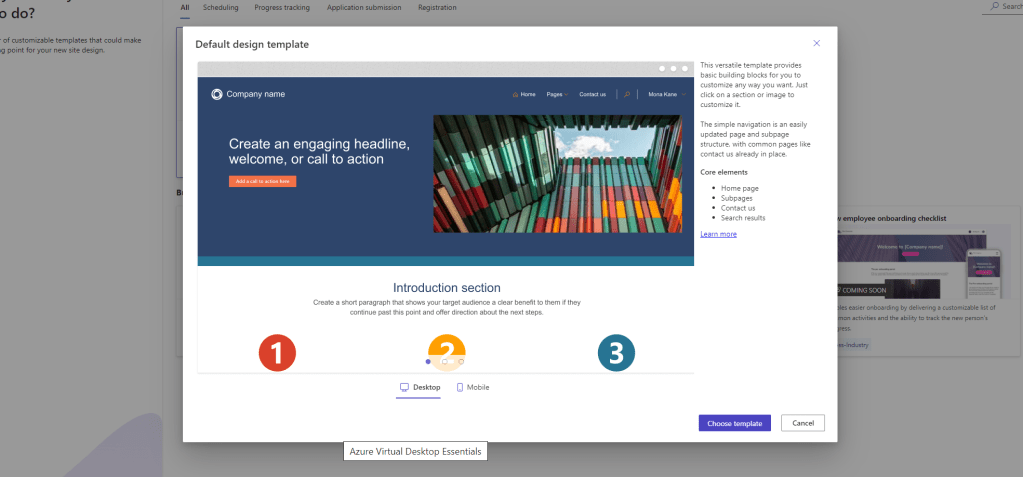
Task: Expand the Mona Kane user menu
Action: [665, 95]
